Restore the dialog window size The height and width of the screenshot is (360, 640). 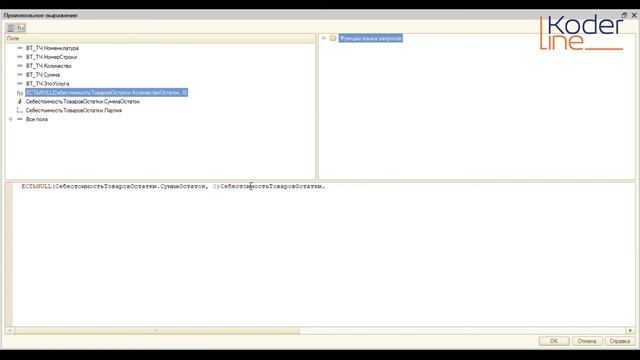tap(624, 15)
